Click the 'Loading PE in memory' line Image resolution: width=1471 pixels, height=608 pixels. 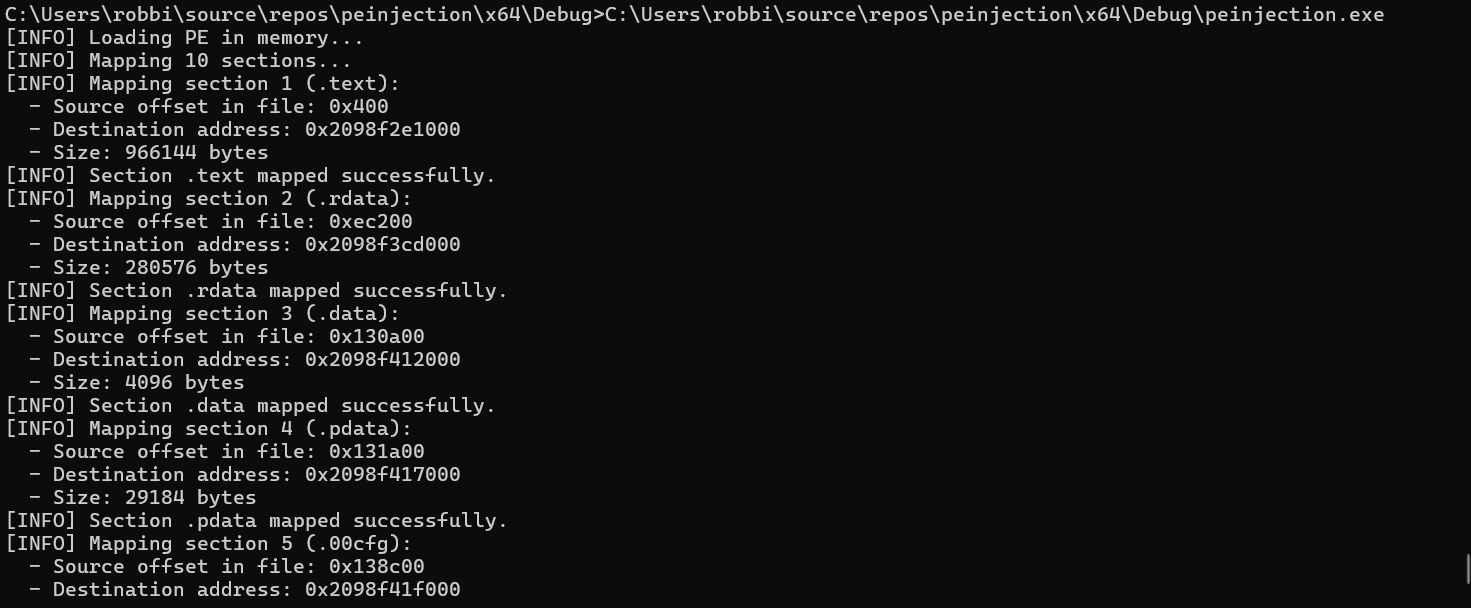coord(184,38)
